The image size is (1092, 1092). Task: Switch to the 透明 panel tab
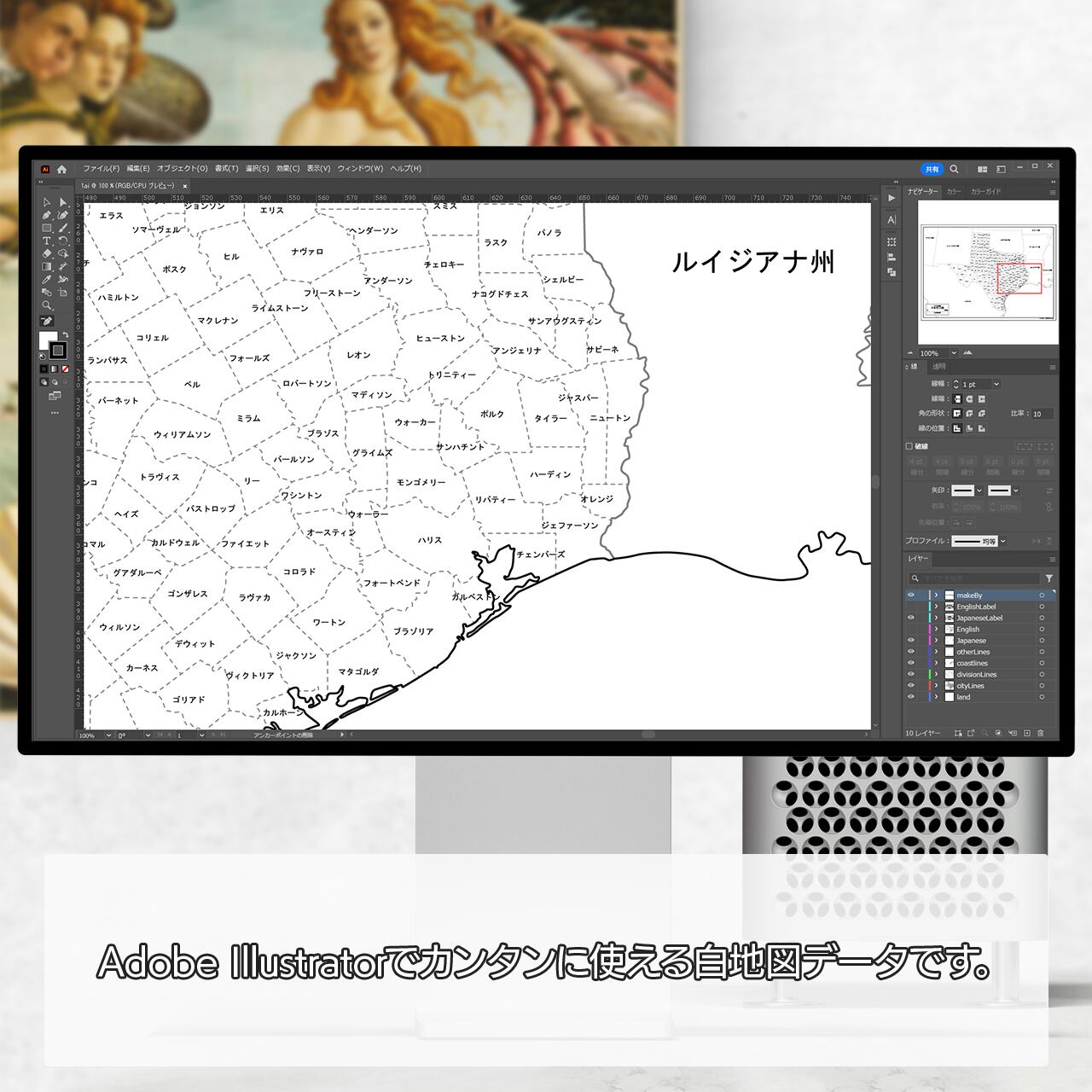point(939,367)
